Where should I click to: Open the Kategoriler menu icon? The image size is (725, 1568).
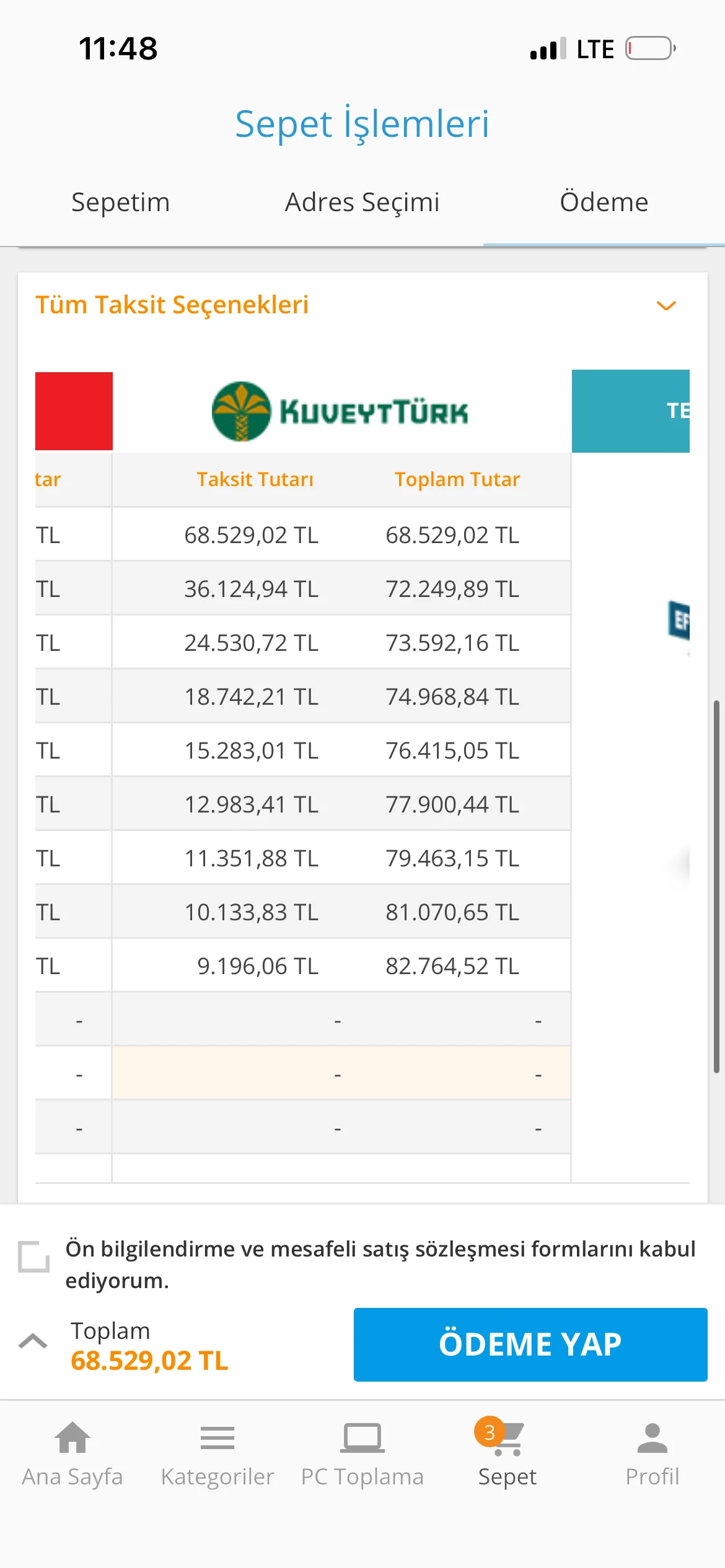(217, 1437)
